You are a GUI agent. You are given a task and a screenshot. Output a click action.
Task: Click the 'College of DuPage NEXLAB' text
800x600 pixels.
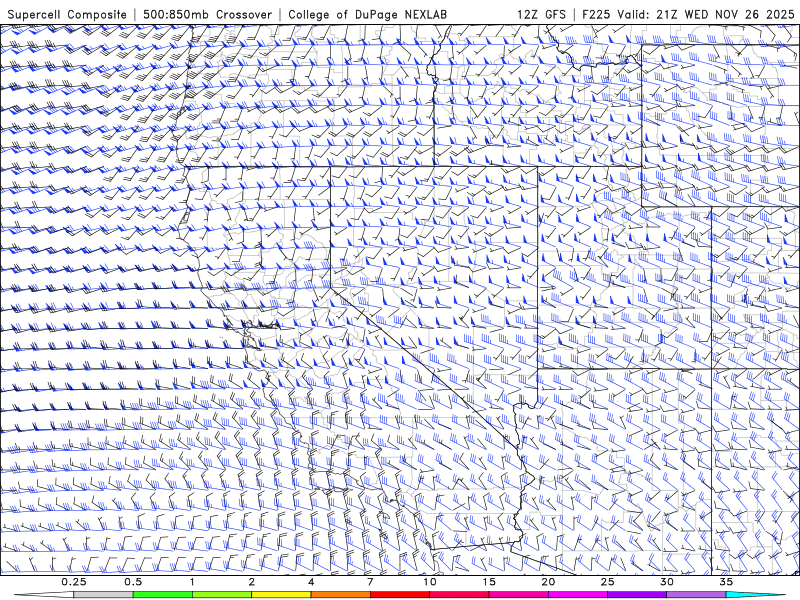pyautogui.click(x=367, y=14)
